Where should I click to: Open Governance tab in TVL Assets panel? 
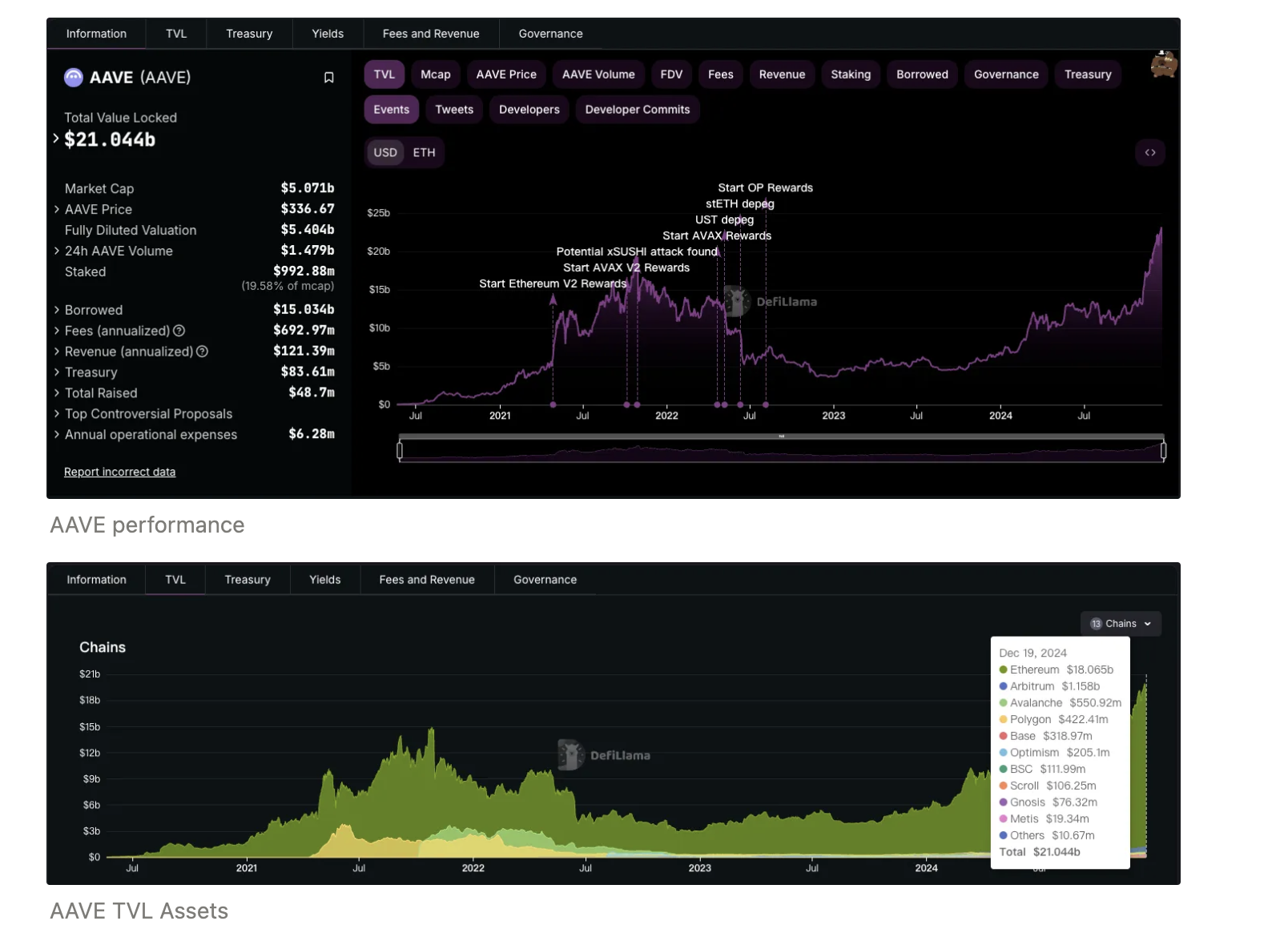pos(545,580)
